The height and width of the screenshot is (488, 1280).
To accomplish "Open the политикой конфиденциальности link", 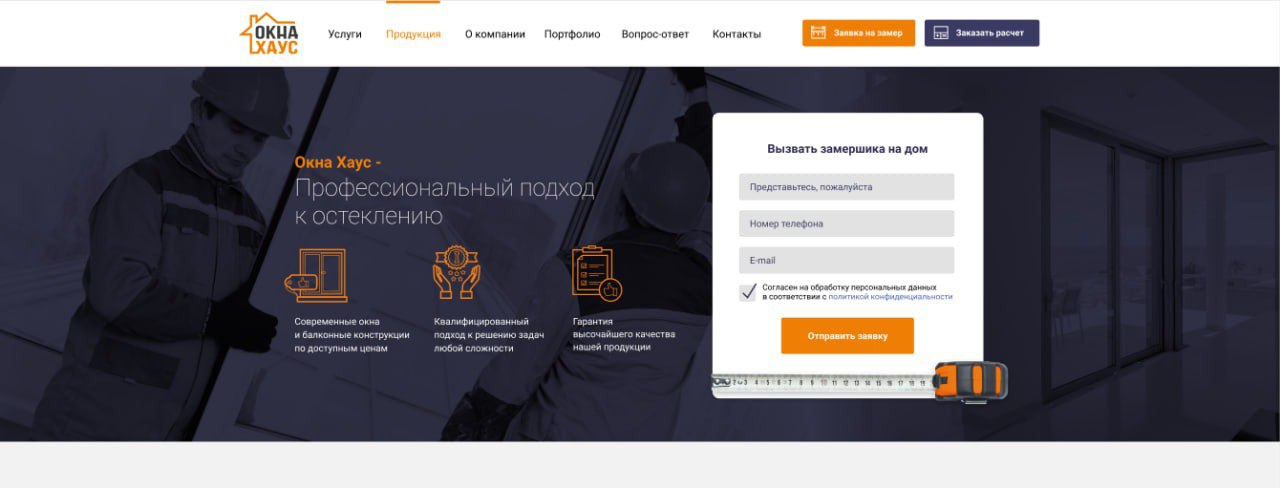I will coord(890,297).
